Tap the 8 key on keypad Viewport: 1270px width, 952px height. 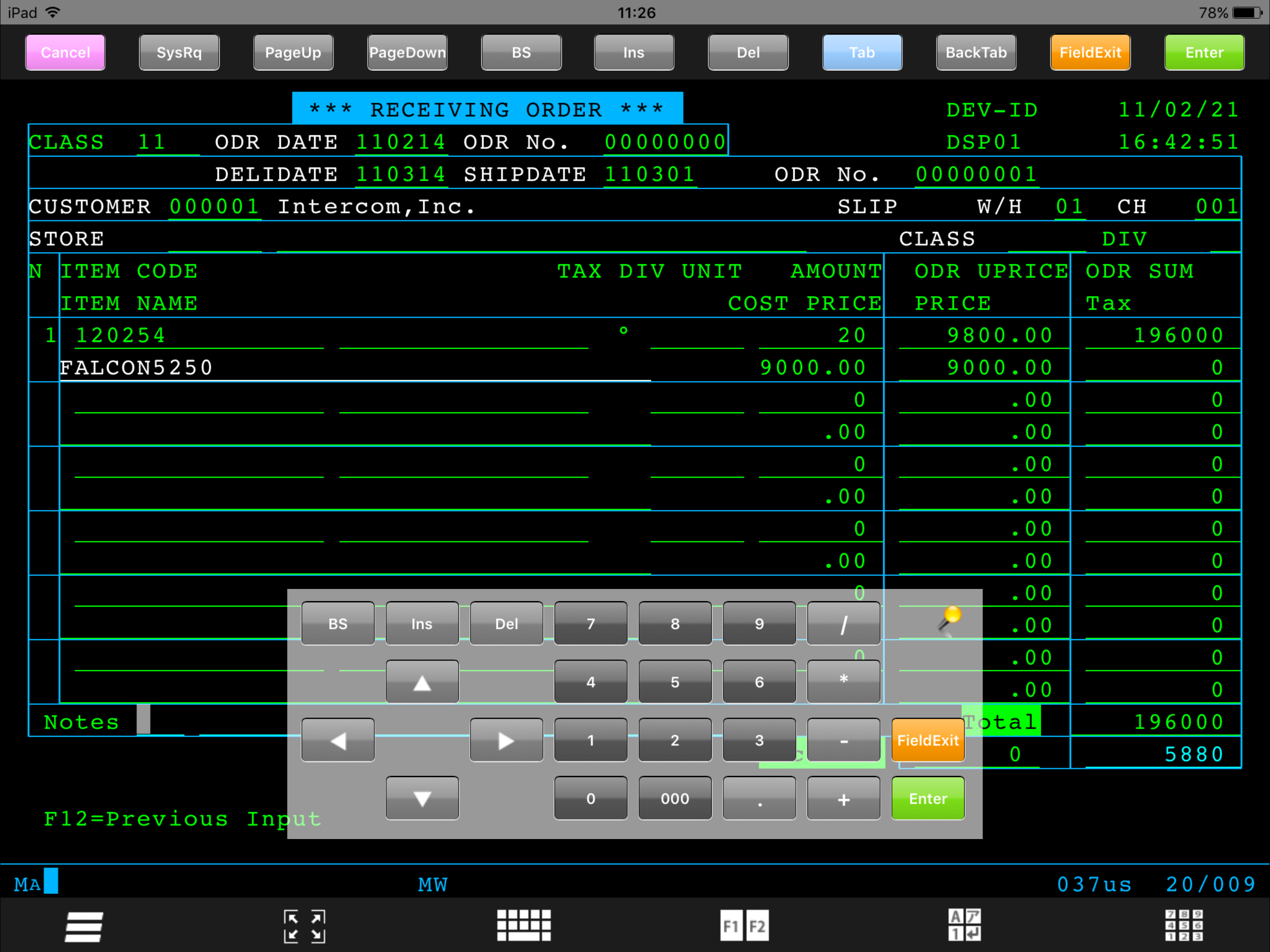[x=675, y=623]
